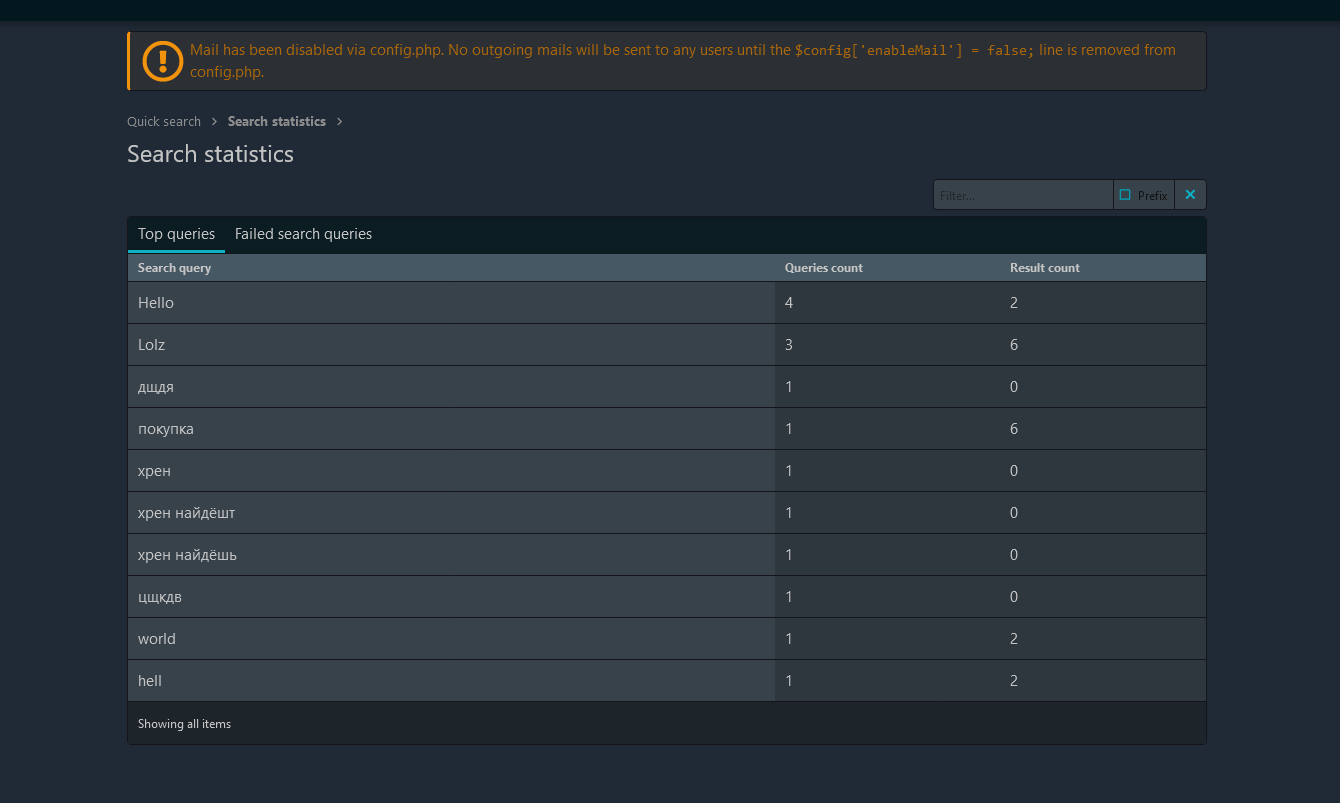Click the chevron after Quick search breadcrumb
Image resolution: width=1340 pixels, height=803 pixels.
(212, 121)
